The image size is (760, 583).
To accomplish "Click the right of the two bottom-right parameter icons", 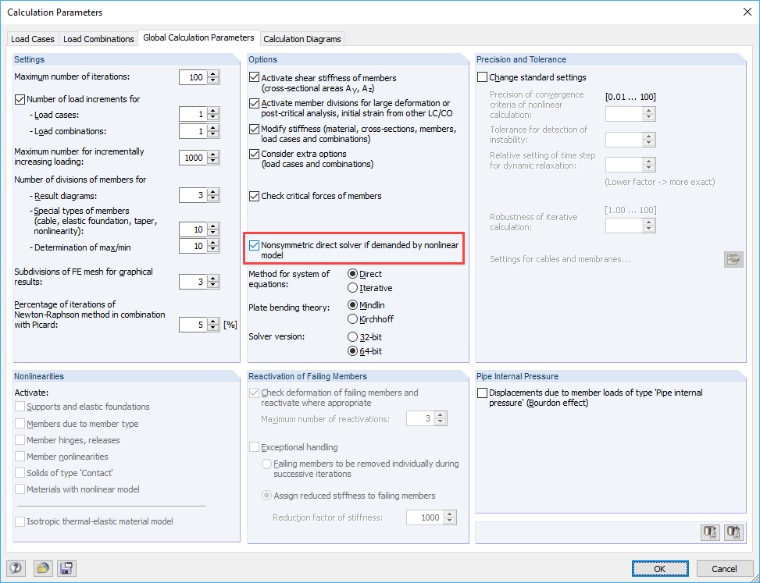I will pyautogui.click(x=734, y=532).
